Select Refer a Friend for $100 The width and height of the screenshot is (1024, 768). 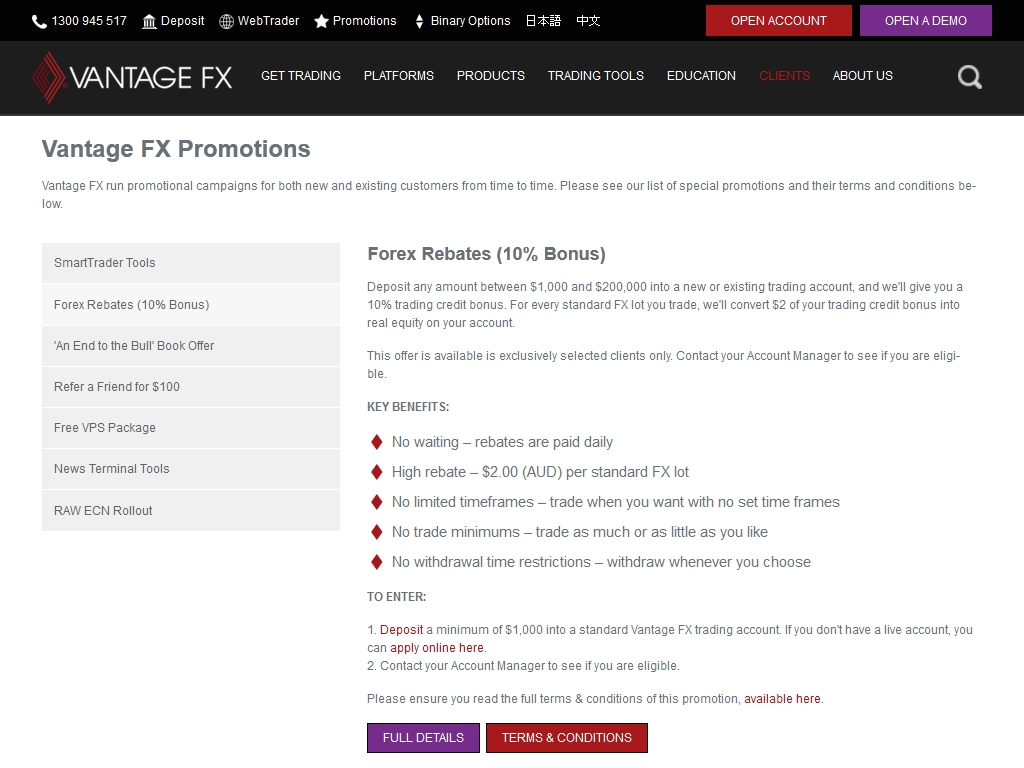(x=190, y=387)
